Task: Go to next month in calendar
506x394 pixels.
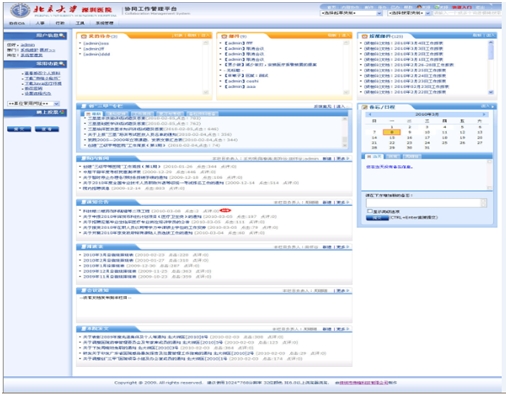Action: point(484,114)
